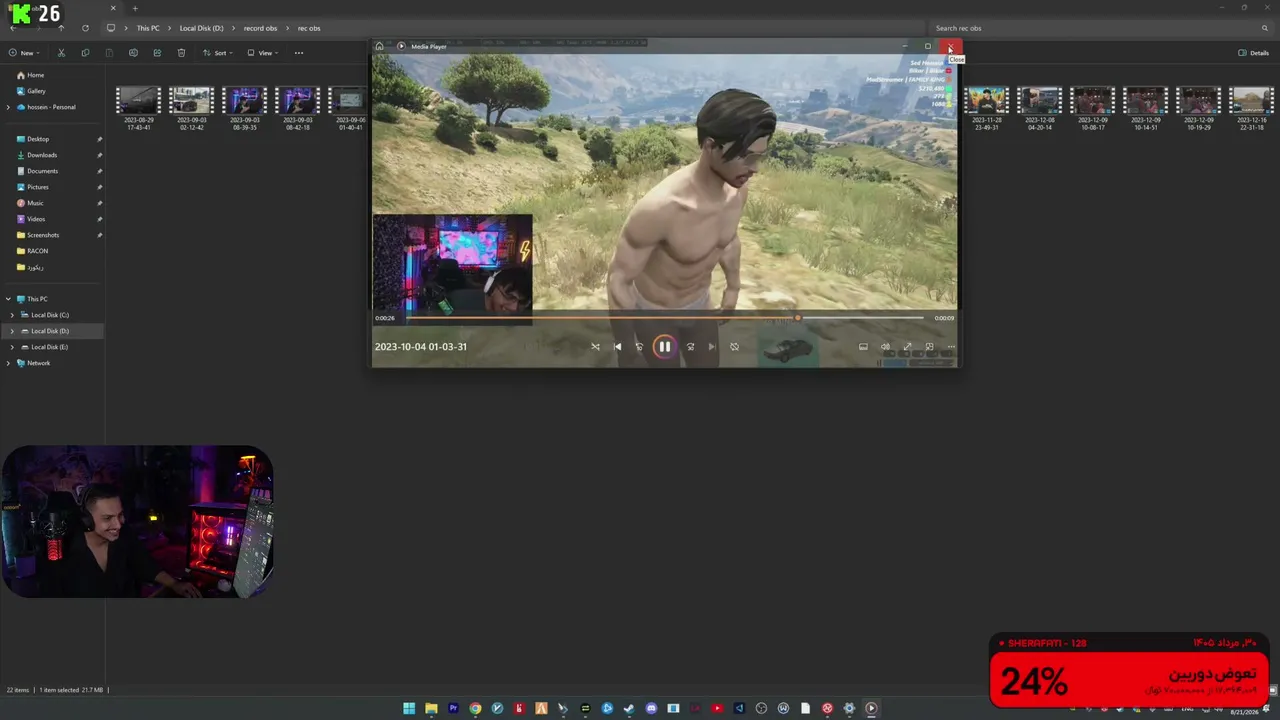Go to Media Player home view
Screen dimensions: 1280x720
pos(379,46)
